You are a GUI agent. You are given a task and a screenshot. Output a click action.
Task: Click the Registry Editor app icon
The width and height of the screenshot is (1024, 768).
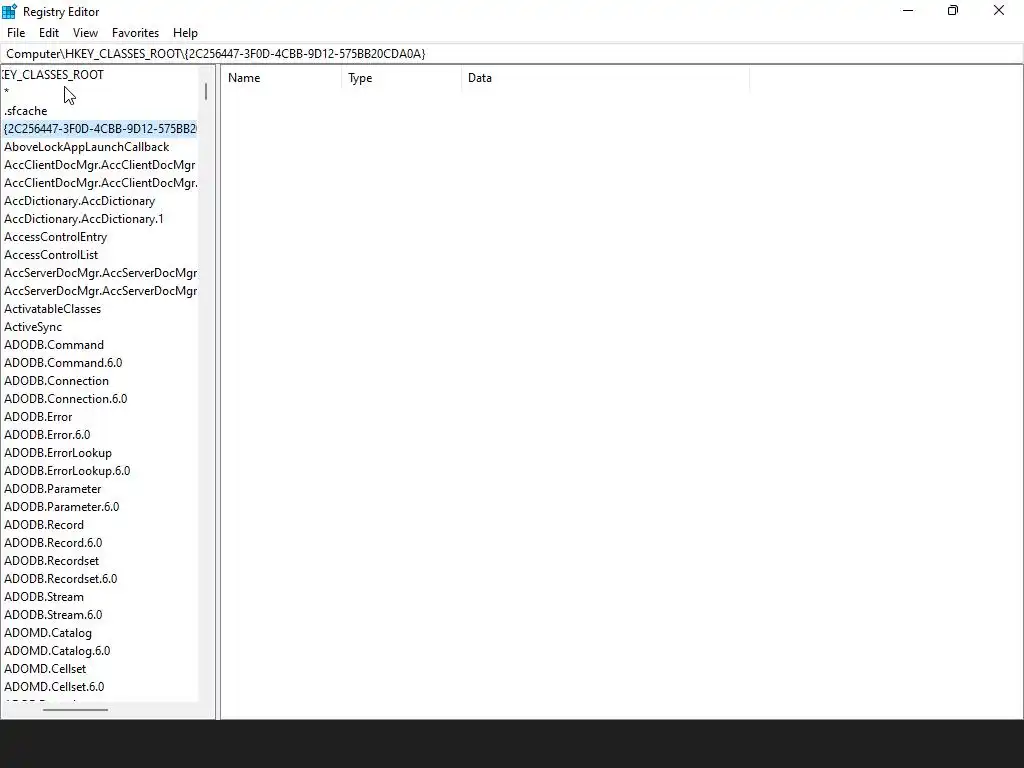(x=9, y=11)
